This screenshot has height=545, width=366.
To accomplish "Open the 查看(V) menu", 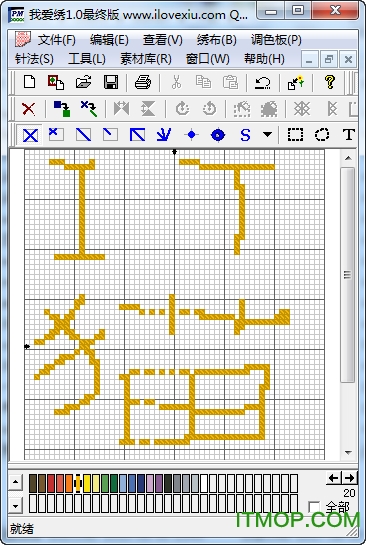I will [163, 40].
